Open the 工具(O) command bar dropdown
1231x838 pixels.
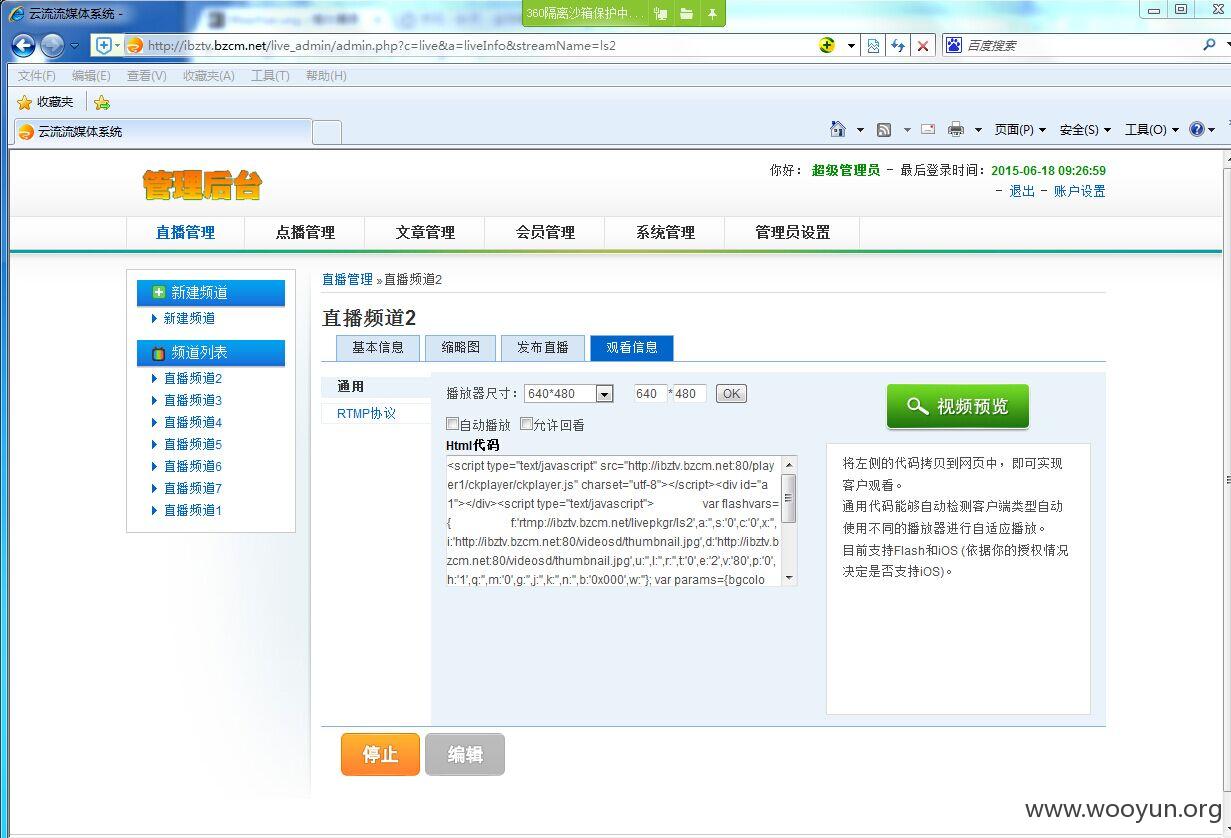tap(1151, 130)
